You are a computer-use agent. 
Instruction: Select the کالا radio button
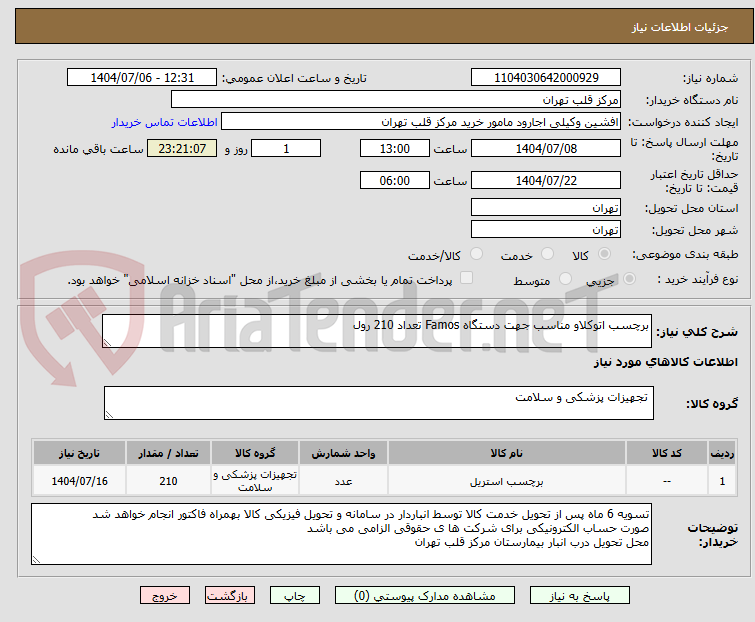click(604, 254)
